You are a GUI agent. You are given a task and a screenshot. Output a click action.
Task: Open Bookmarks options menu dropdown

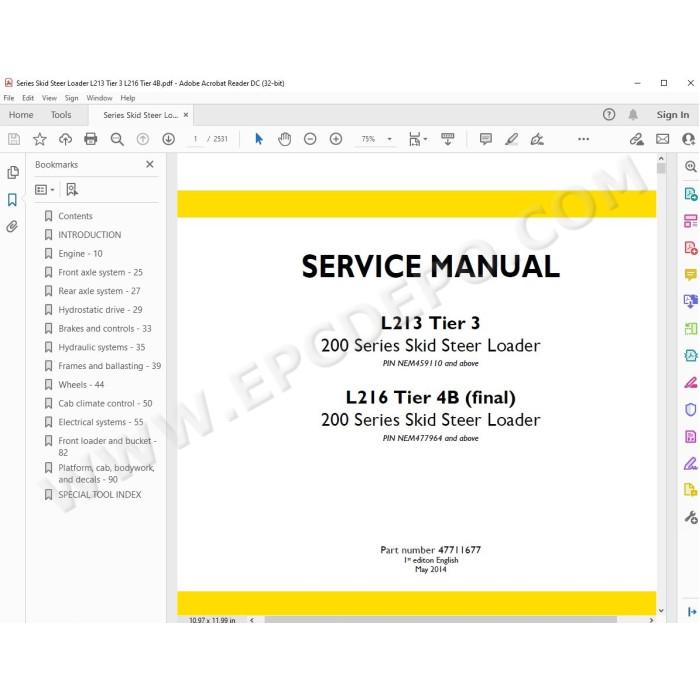pos(45,190)
